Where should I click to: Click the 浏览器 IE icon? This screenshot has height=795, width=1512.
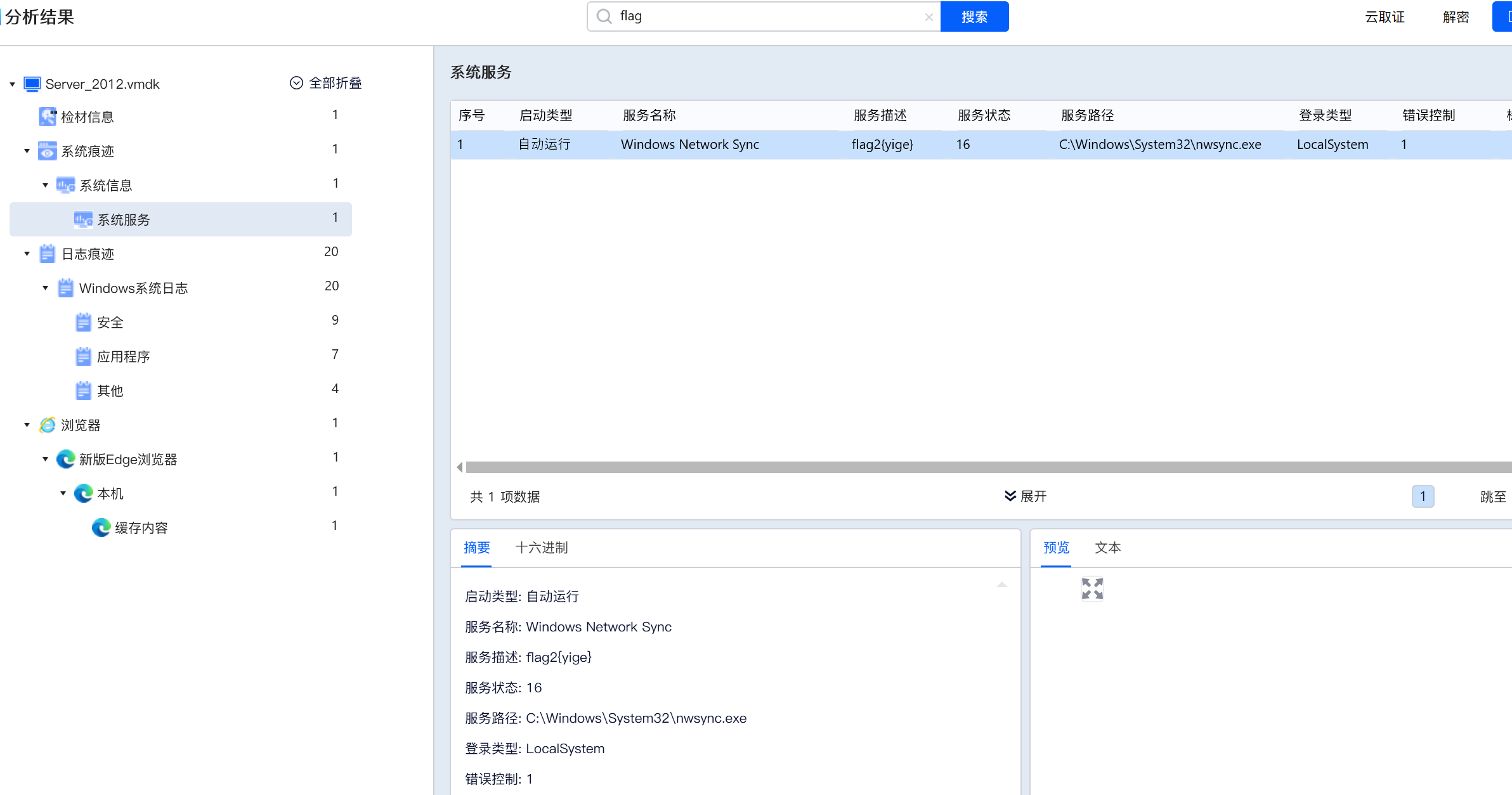tap(48, 425)
